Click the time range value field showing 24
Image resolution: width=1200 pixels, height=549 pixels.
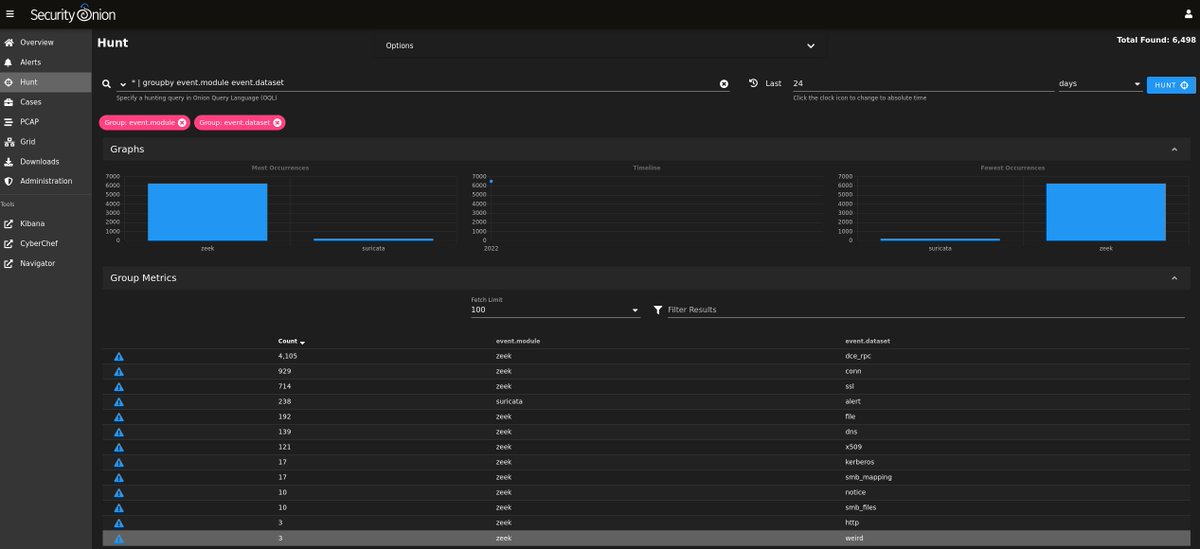click(x=922, y=84)
